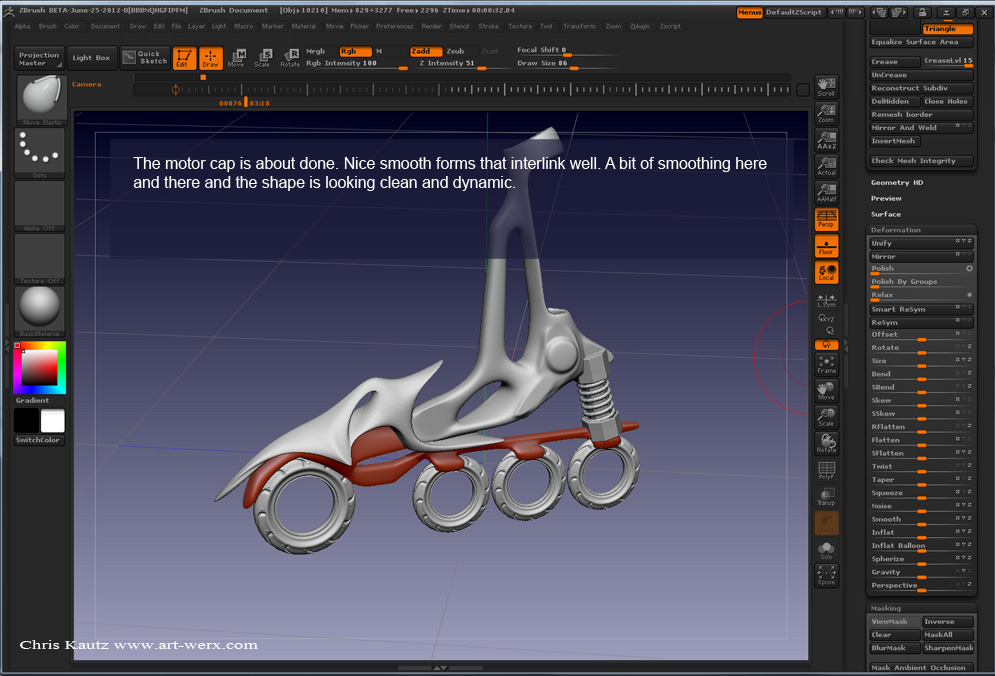Open the Document menu

(105, 27)
